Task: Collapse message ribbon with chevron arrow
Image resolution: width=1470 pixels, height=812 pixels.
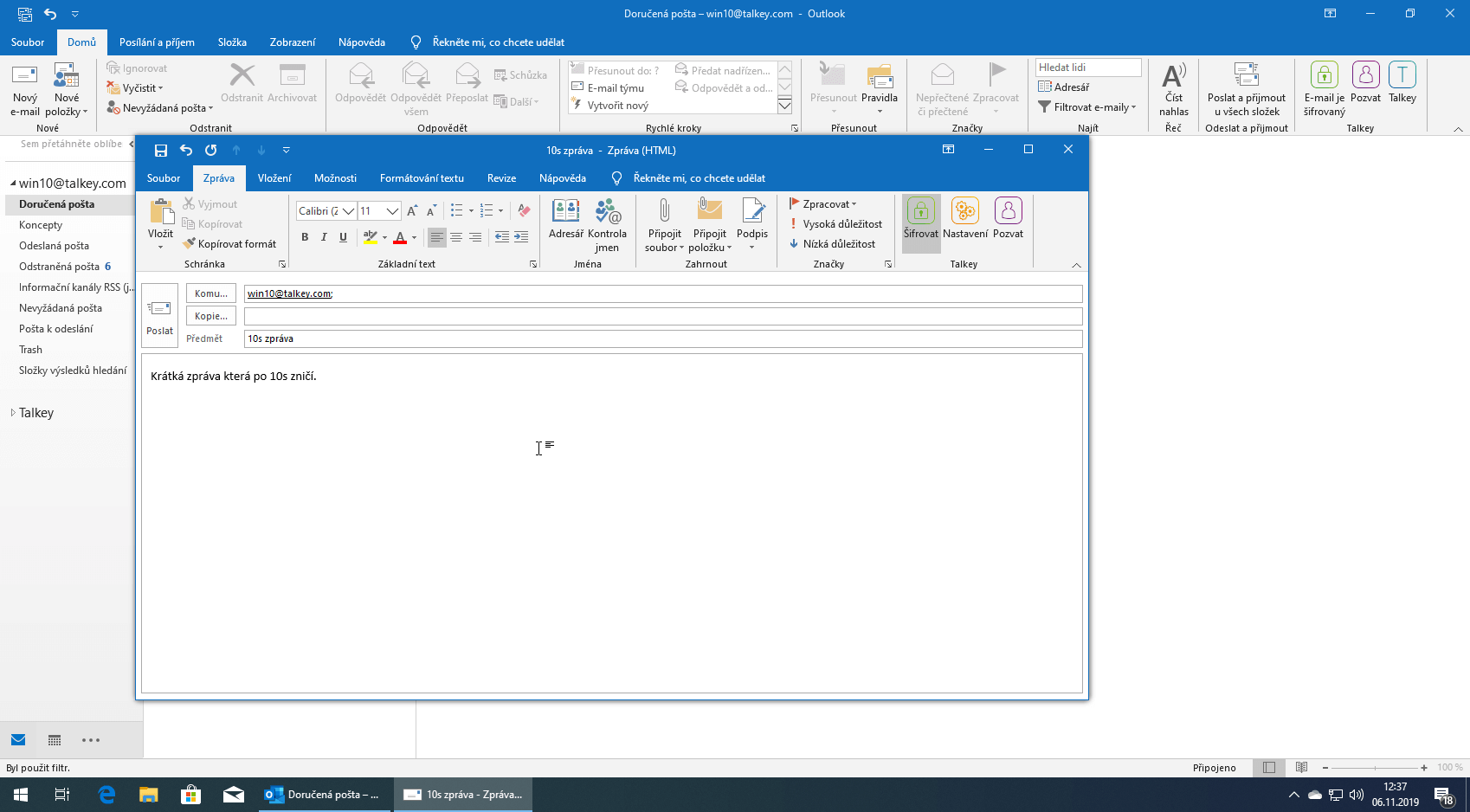Action: click(1076, 265)
